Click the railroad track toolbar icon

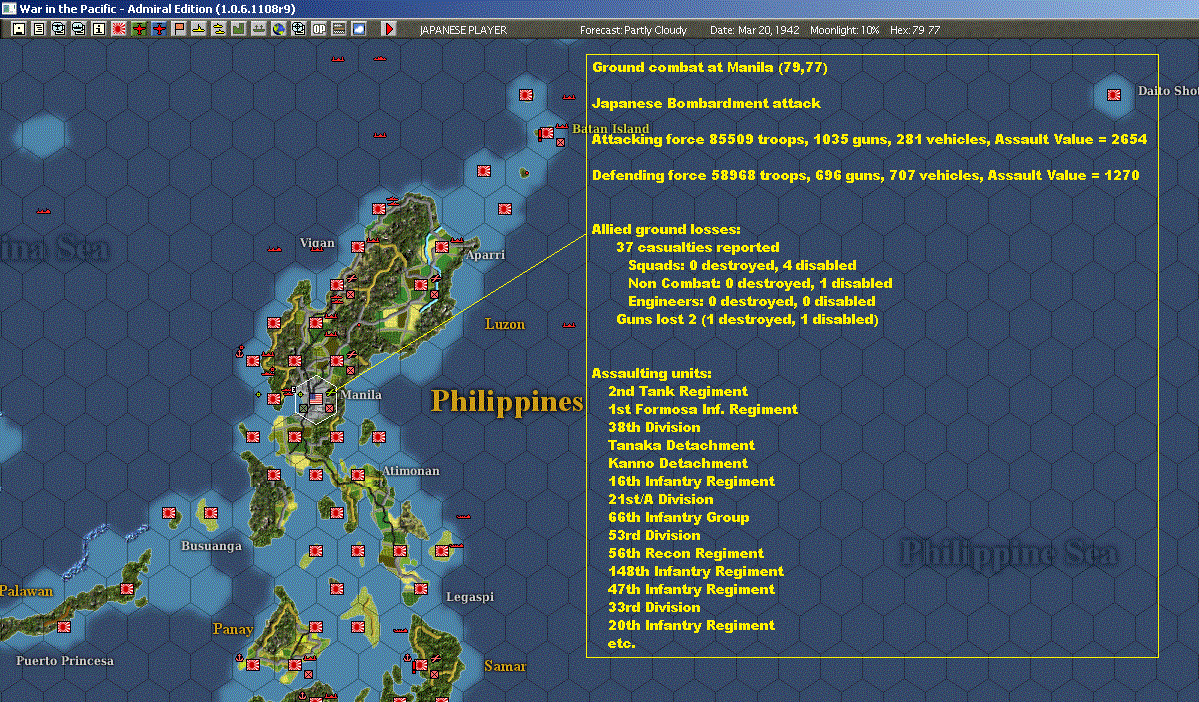click(339, 29)
